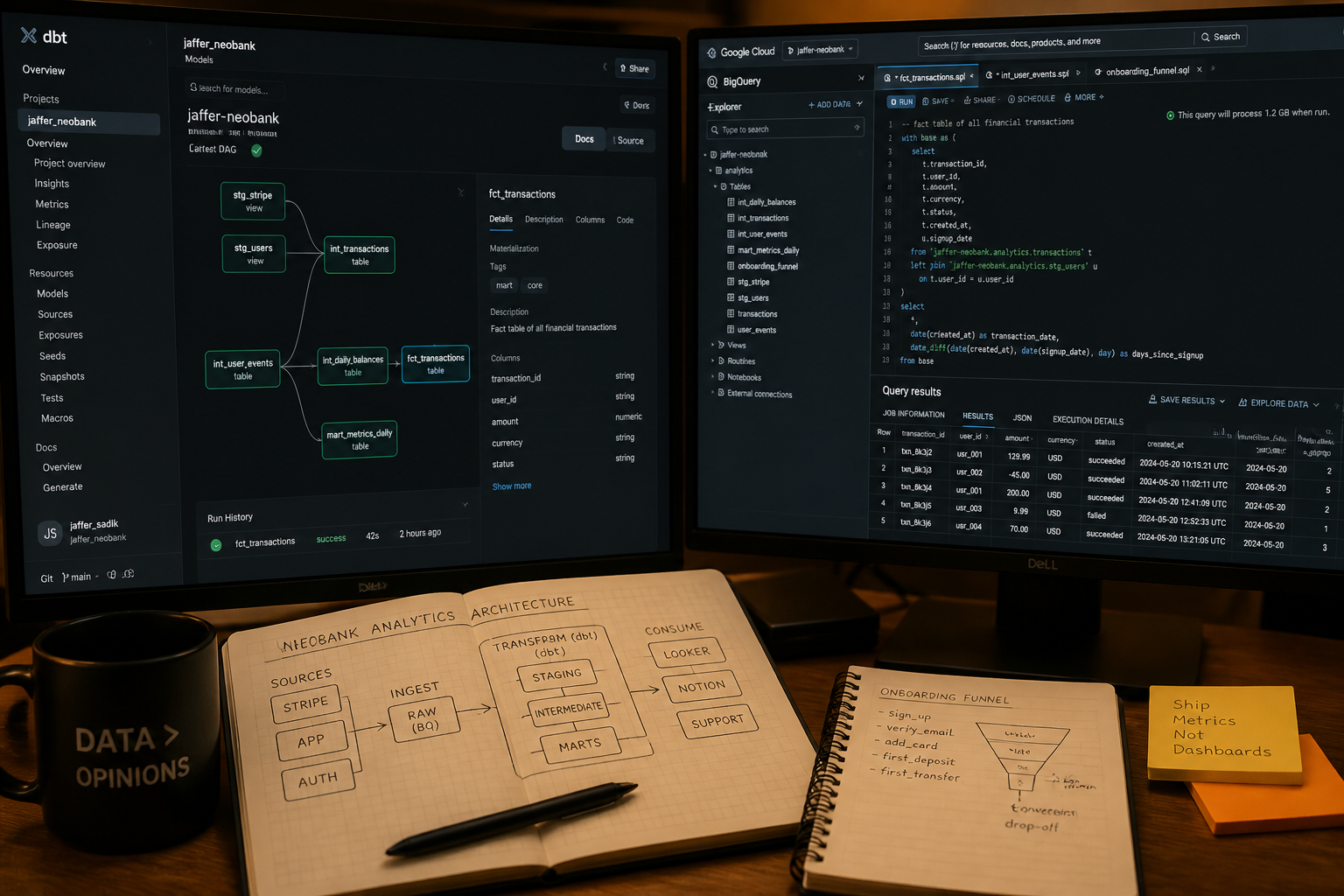The width and height of the screenshot is (1344, 896).
Task: Click the More icon in query toolbar
Action: pyautogui.click(x=1067, y=98)
